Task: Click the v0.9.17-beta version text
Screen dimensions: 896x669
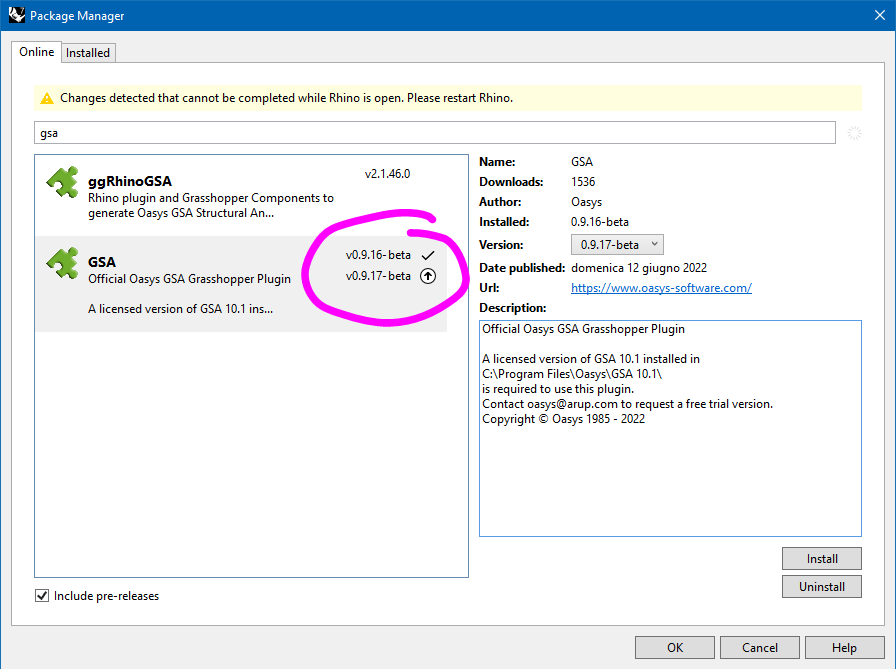Action: coord(378,276)
